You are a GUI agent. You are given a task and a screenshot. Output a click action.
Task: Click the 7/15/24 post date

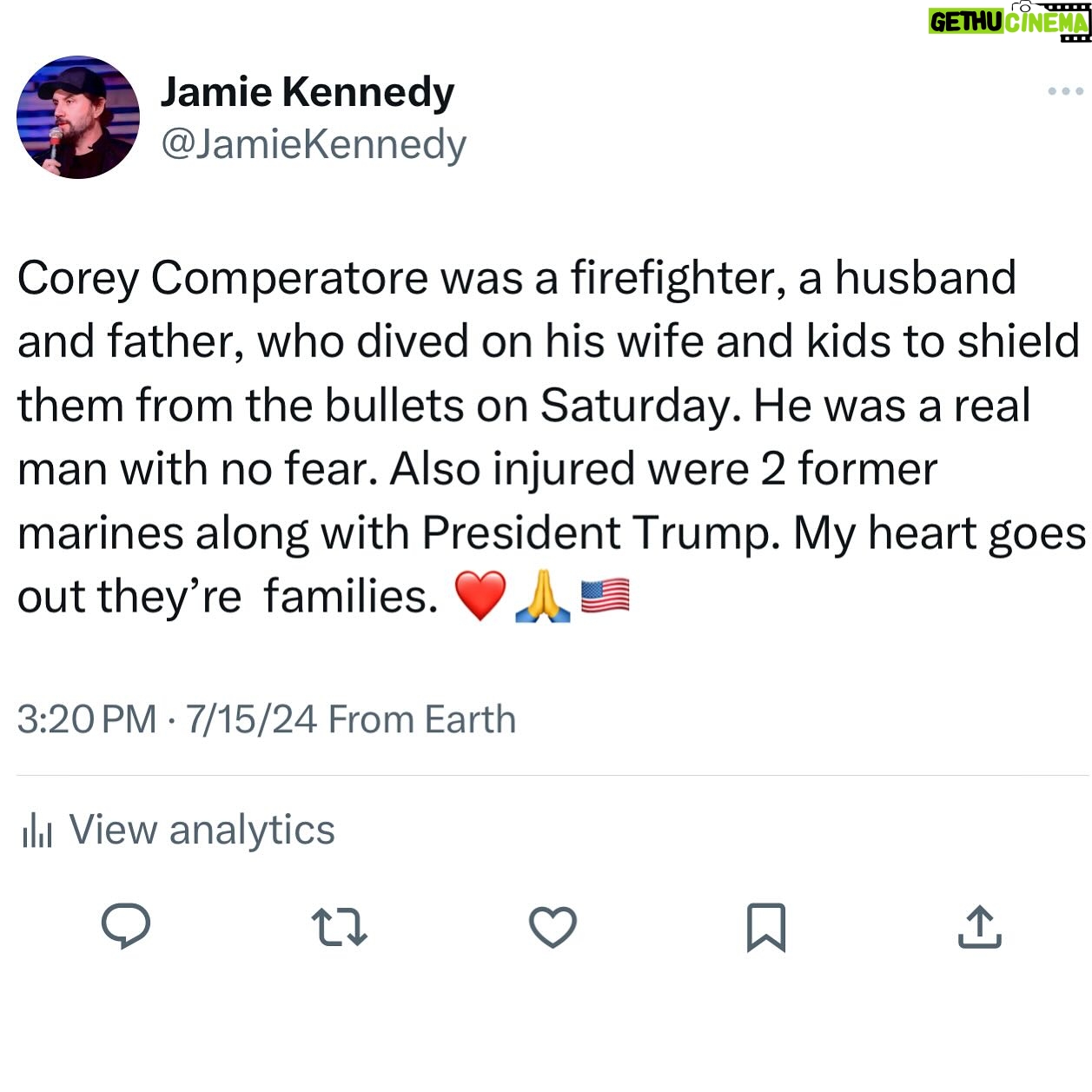pos(251,719)
